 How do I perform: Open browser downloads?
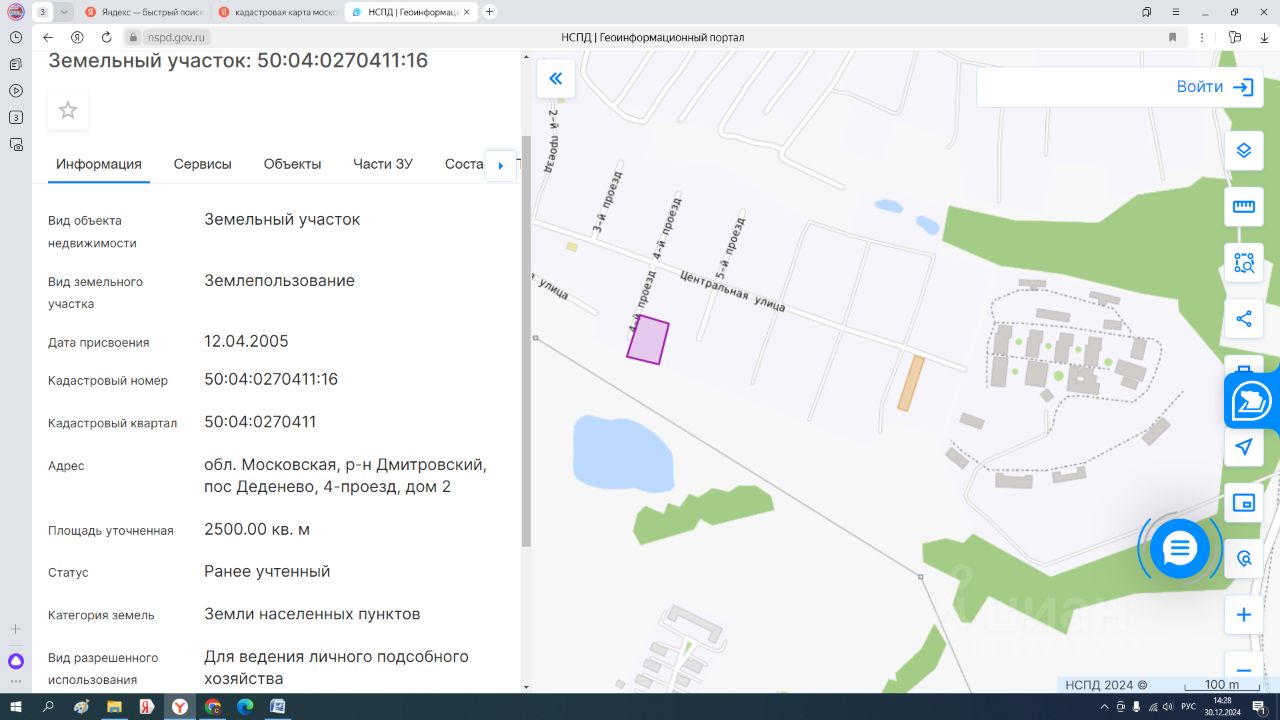pos(1264,37)
